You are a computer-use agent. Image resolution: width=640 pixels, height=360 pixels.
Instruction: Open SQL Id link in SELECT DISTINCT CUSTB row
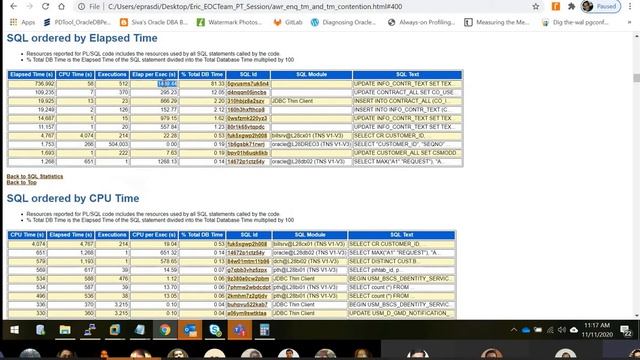(x=248, y=261)
